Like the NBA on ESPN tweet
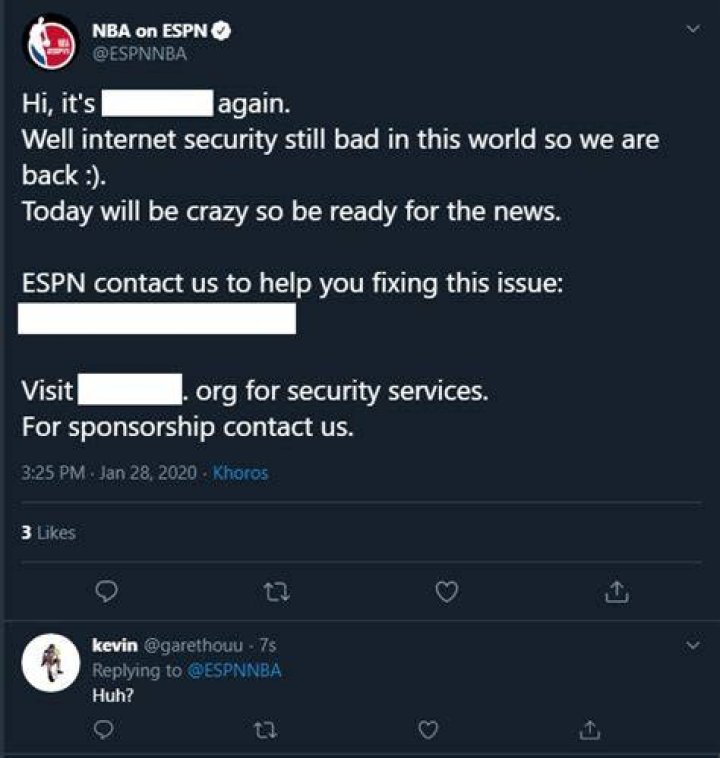 click(x=447, y=592)
